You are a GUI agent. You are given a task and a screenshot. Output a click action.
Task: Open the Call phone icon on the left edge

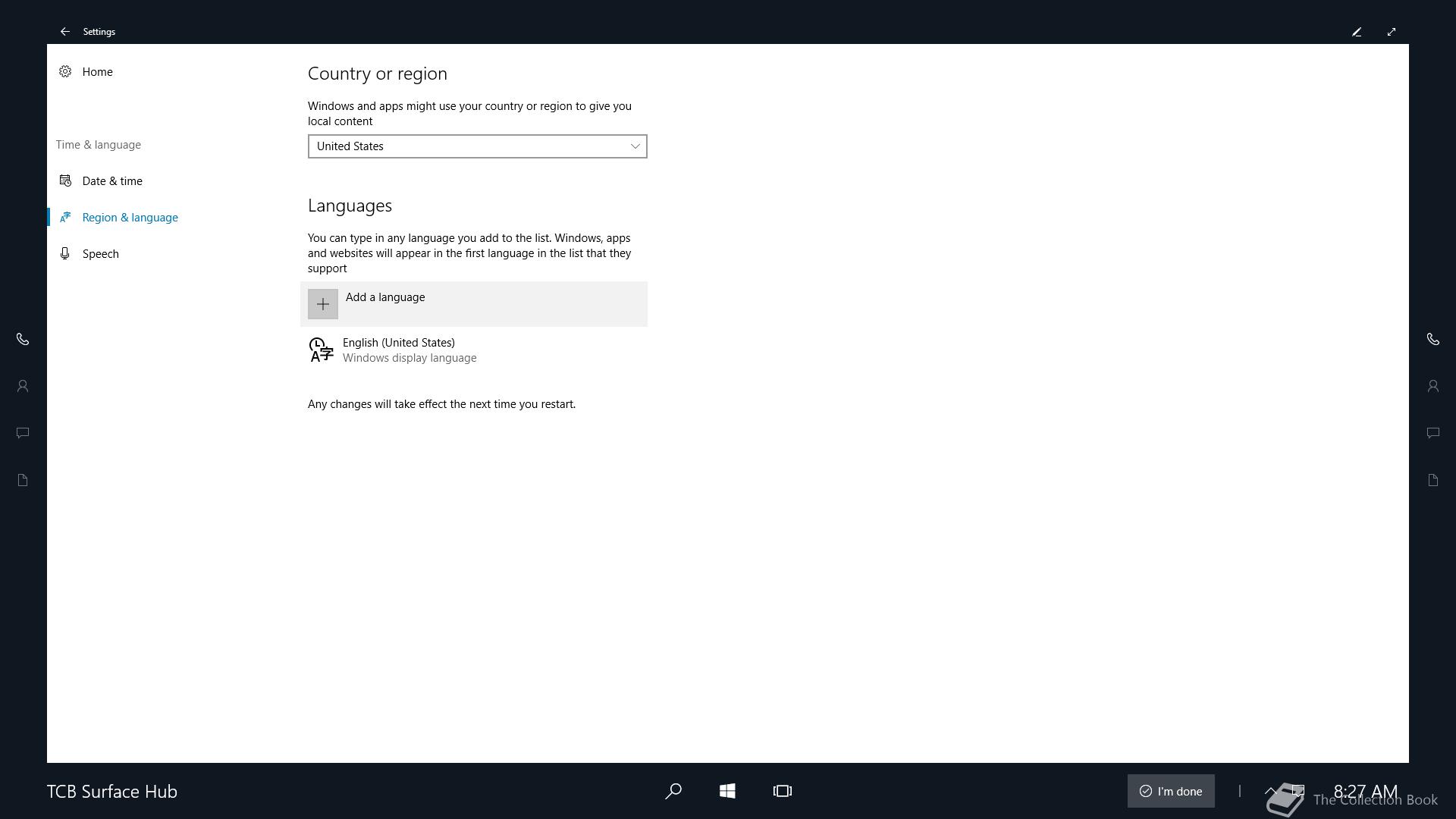(23, 339)
